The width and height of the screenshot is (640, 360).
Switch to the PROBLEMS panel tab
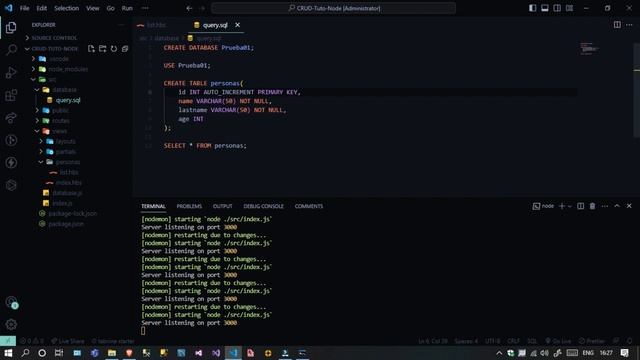click(189, 206)
